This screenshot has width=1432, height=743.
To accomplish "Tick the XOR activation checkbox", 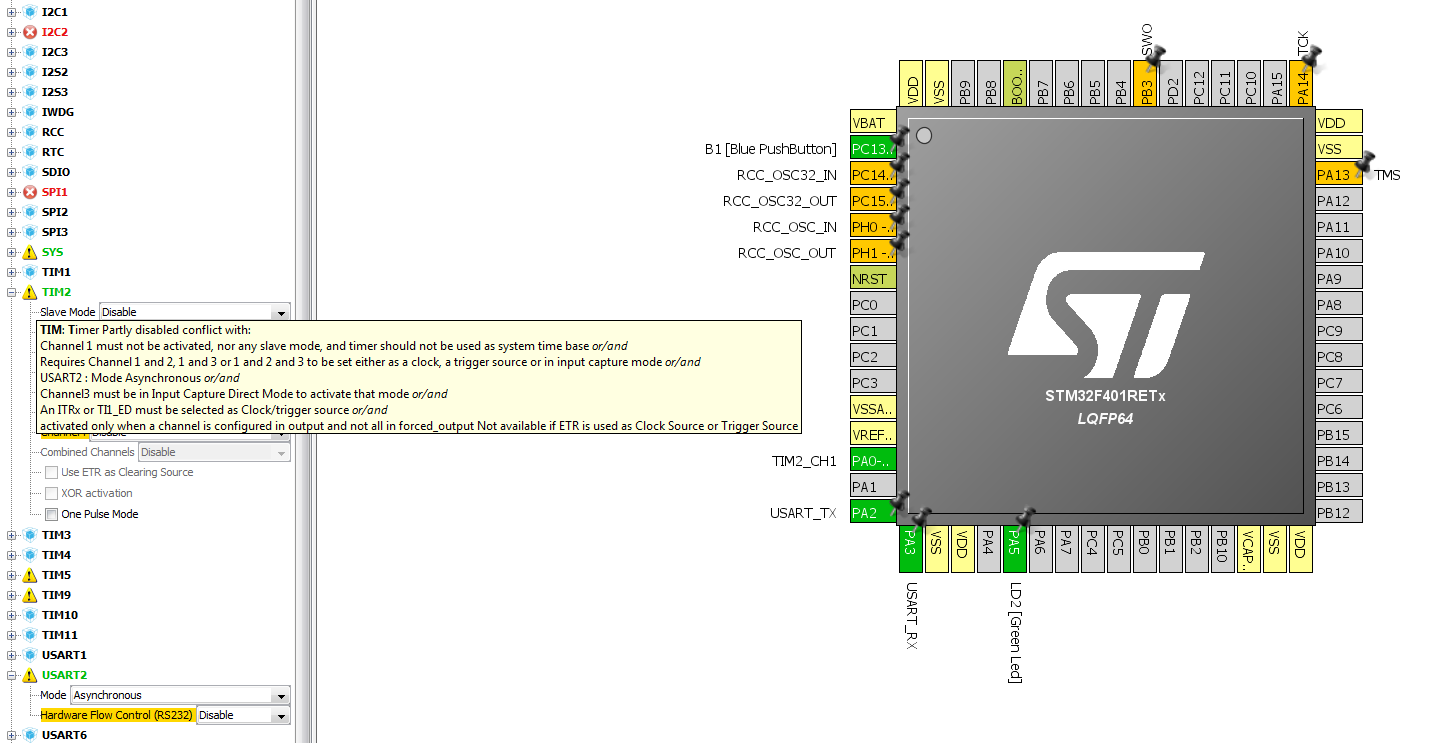I will (x=52, y=493).
